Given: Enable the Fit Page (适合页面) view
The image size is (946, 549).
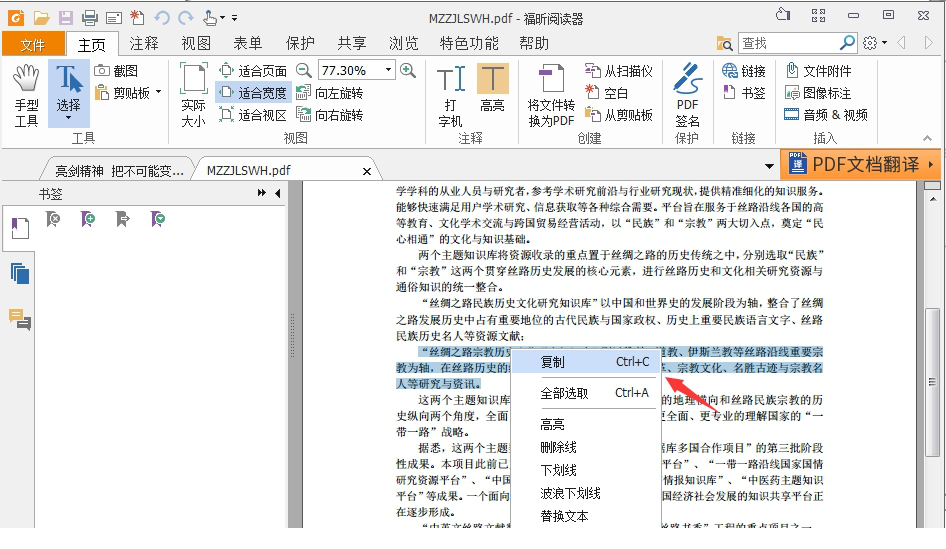Looking at the screenshot, I should pyautogui.click(x=253, y=71).
